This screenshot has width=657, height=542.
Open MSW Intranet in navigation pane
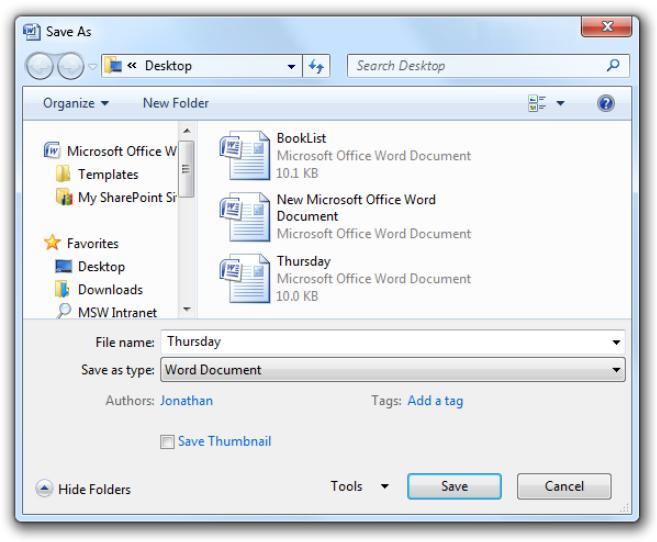[x=106, y=312]
